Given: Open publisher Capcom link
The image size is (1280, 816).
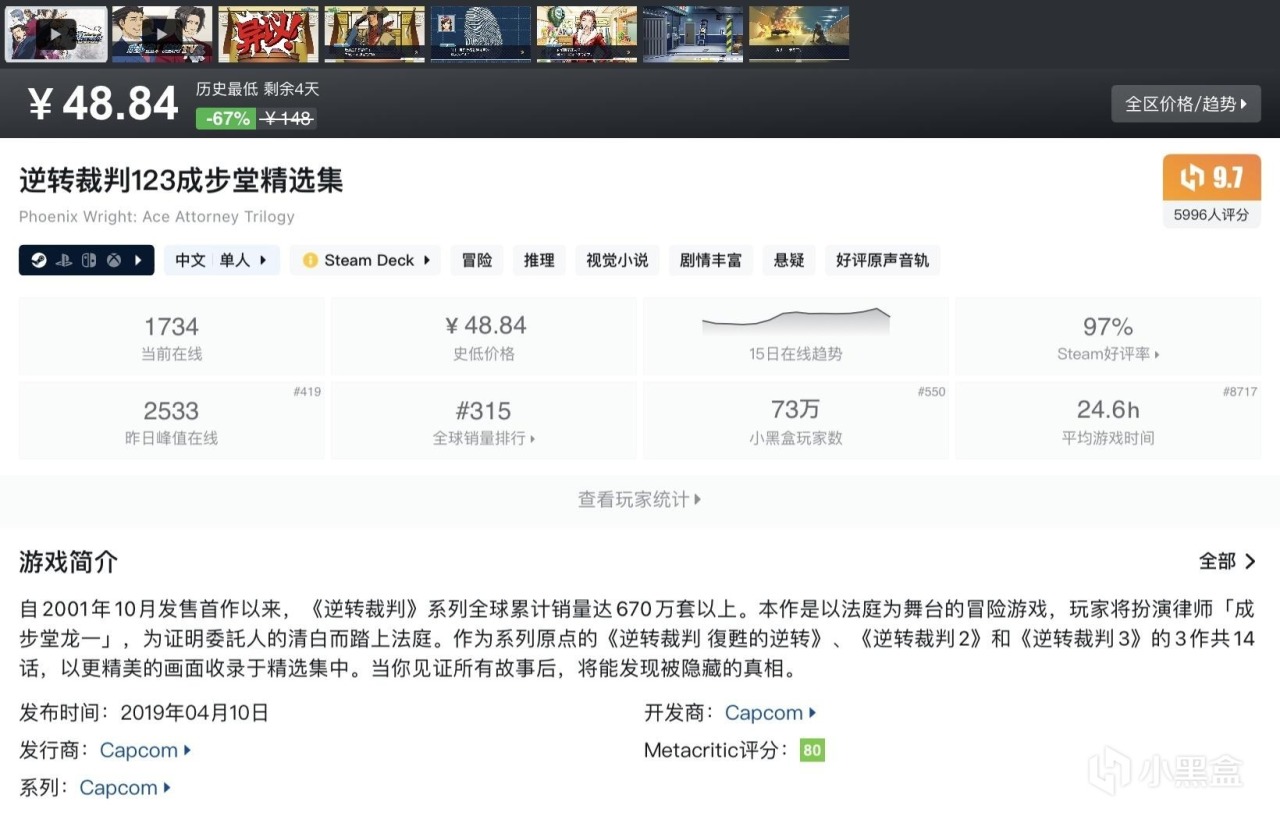Looking at the screenshot, I should (145, 750).
